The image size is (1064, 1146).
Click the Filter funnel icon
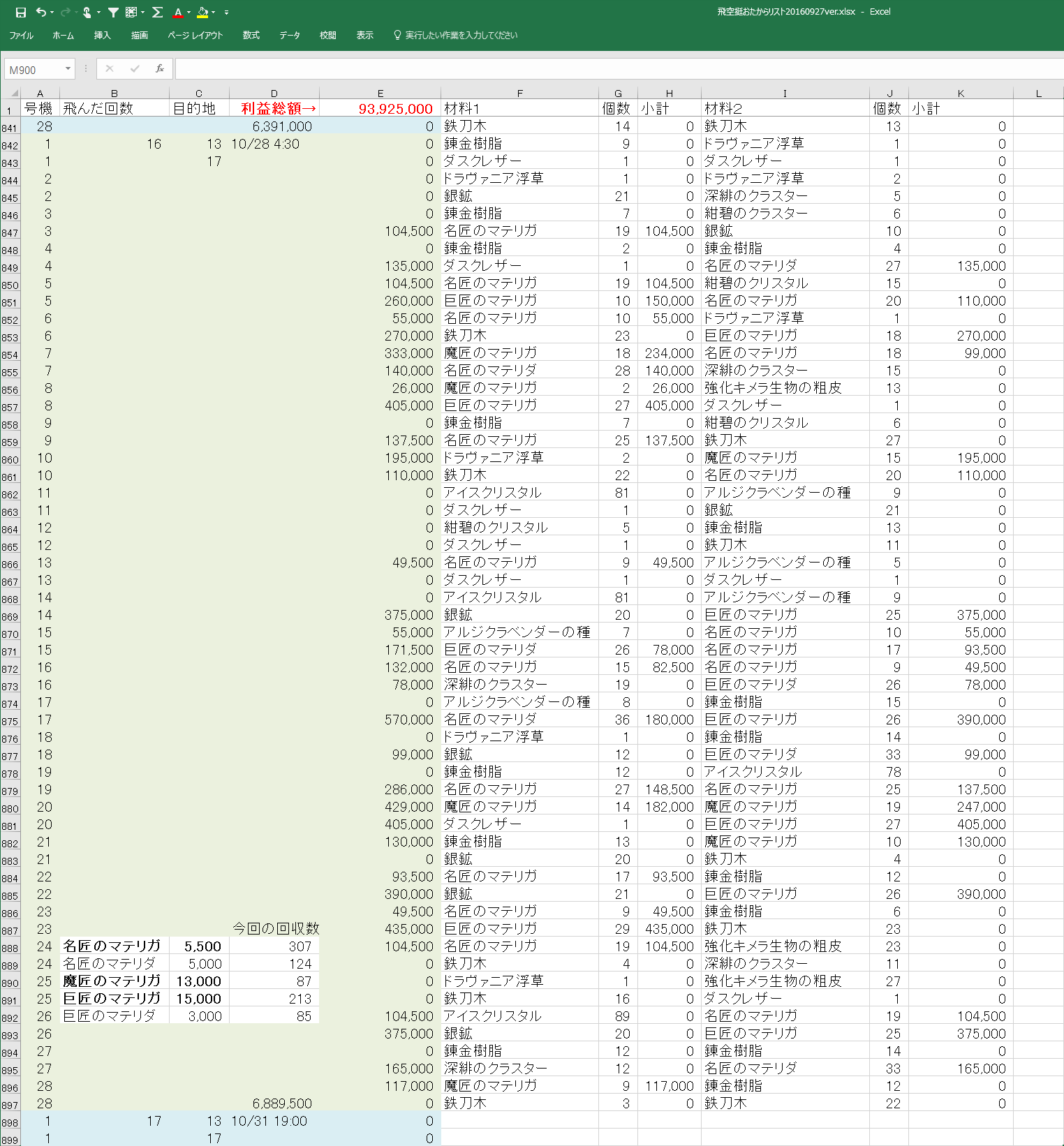click(x=113, y=12)
